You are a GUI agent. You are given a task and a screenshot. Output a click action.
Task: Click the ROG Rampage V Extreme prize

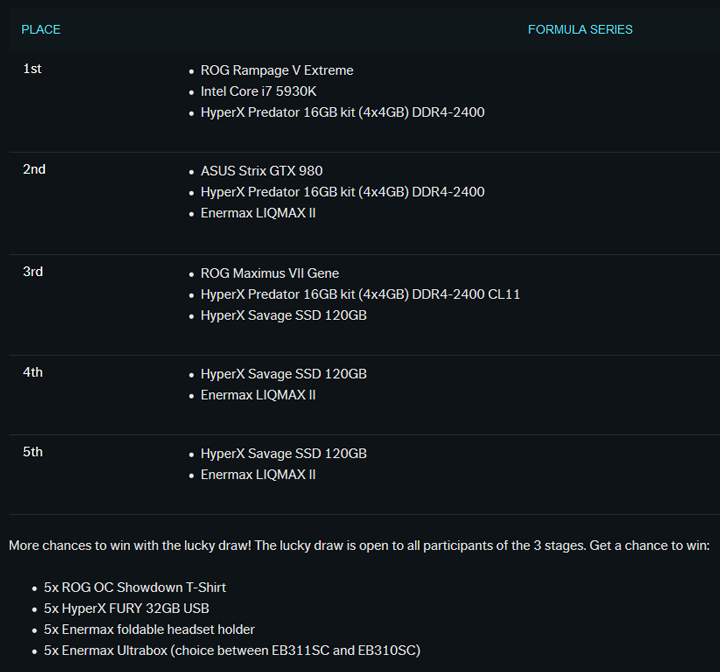(x=277, y=71)
